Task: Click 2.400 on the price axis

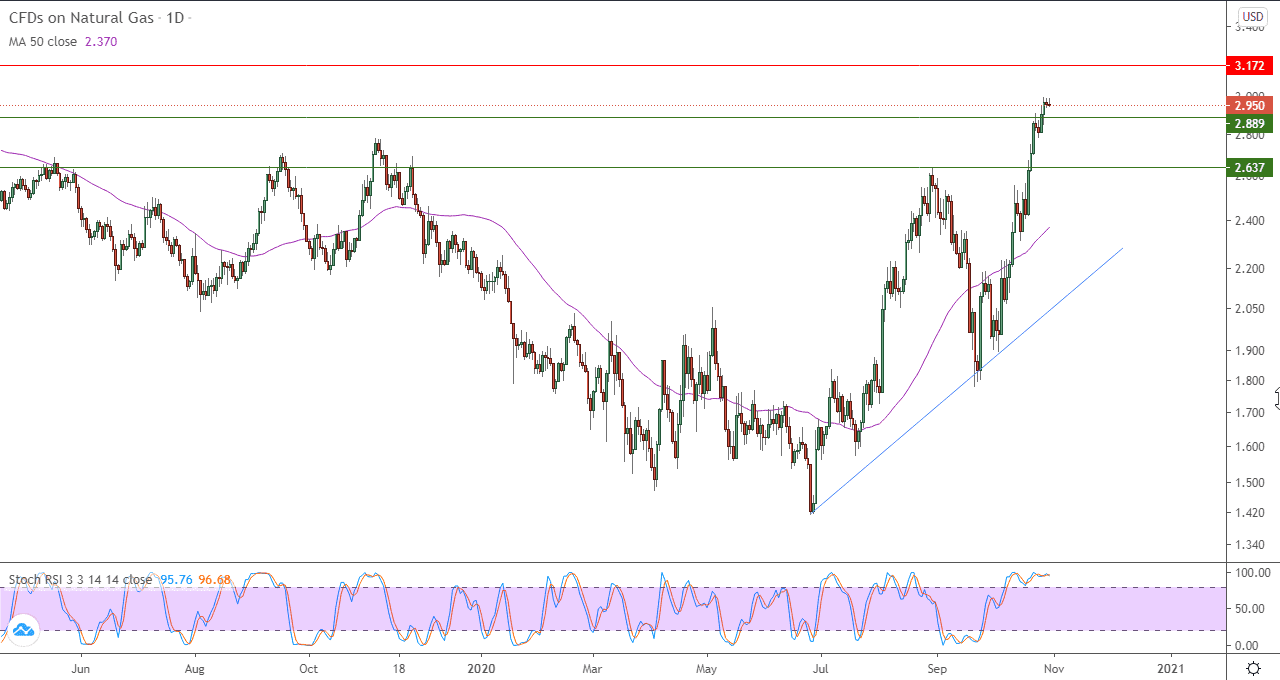Action: [1250, 221]
